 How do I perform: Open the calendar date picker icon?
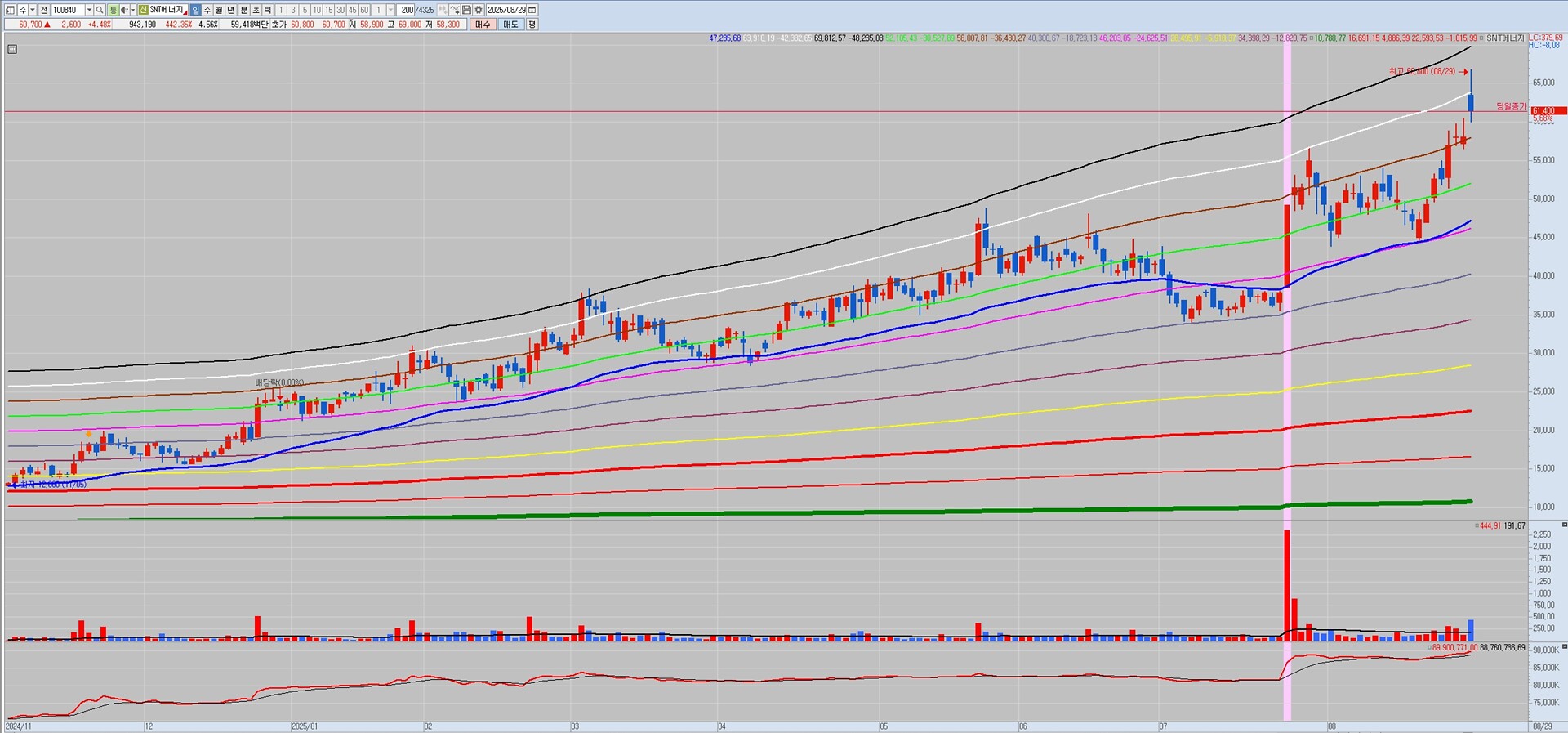point(532,10)
